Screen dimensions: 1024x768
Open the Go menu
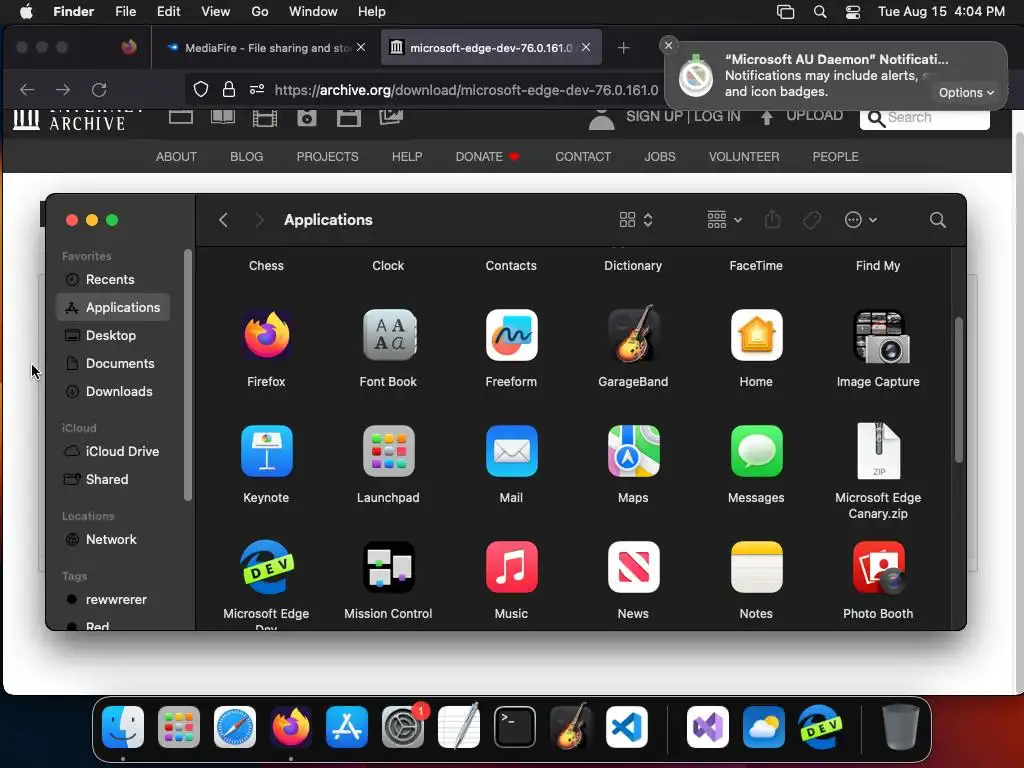tap(260, 12)
